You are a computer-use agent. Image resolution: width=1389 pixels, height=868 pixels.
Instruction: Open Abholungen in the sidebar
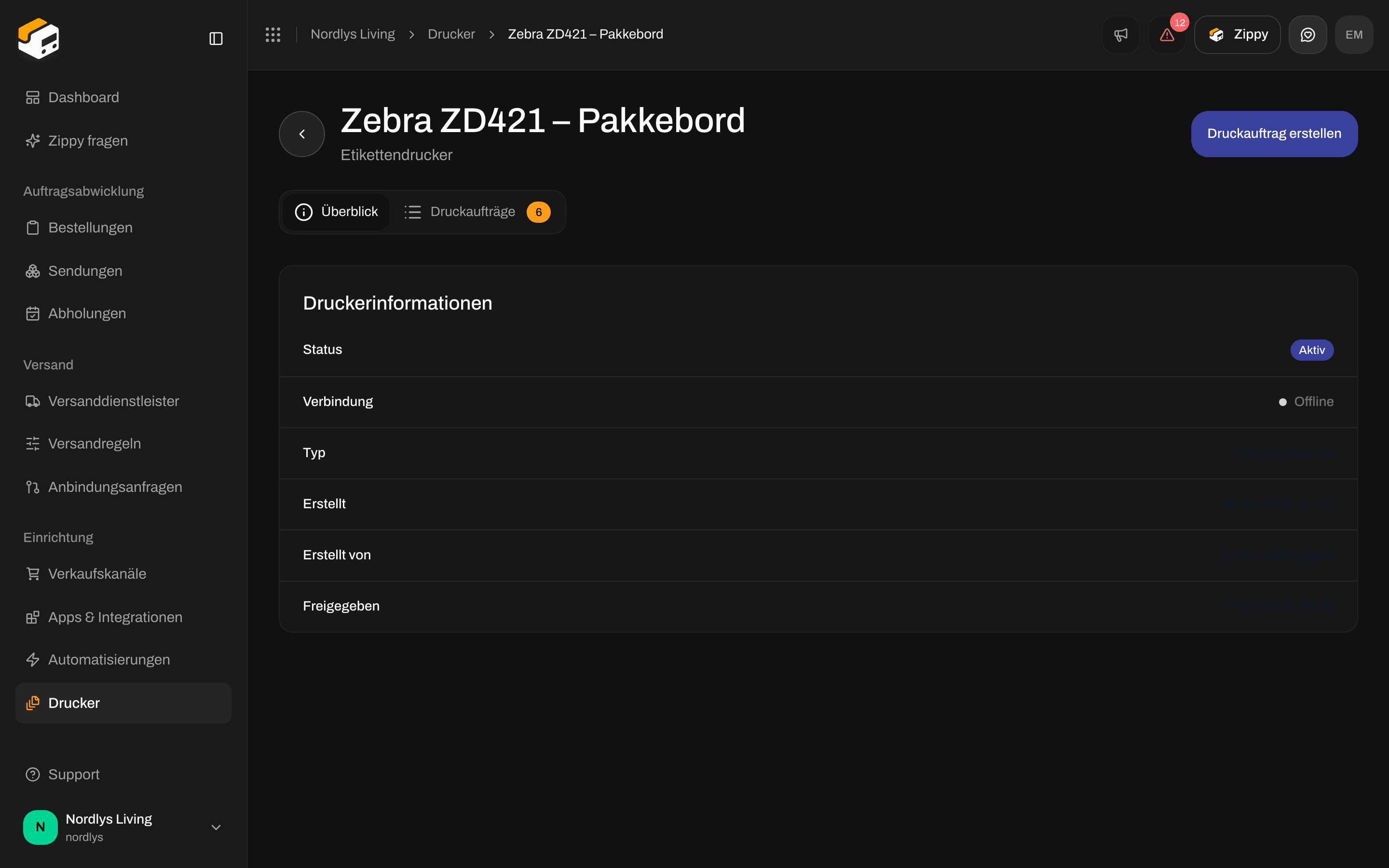[x=123, y=313]
